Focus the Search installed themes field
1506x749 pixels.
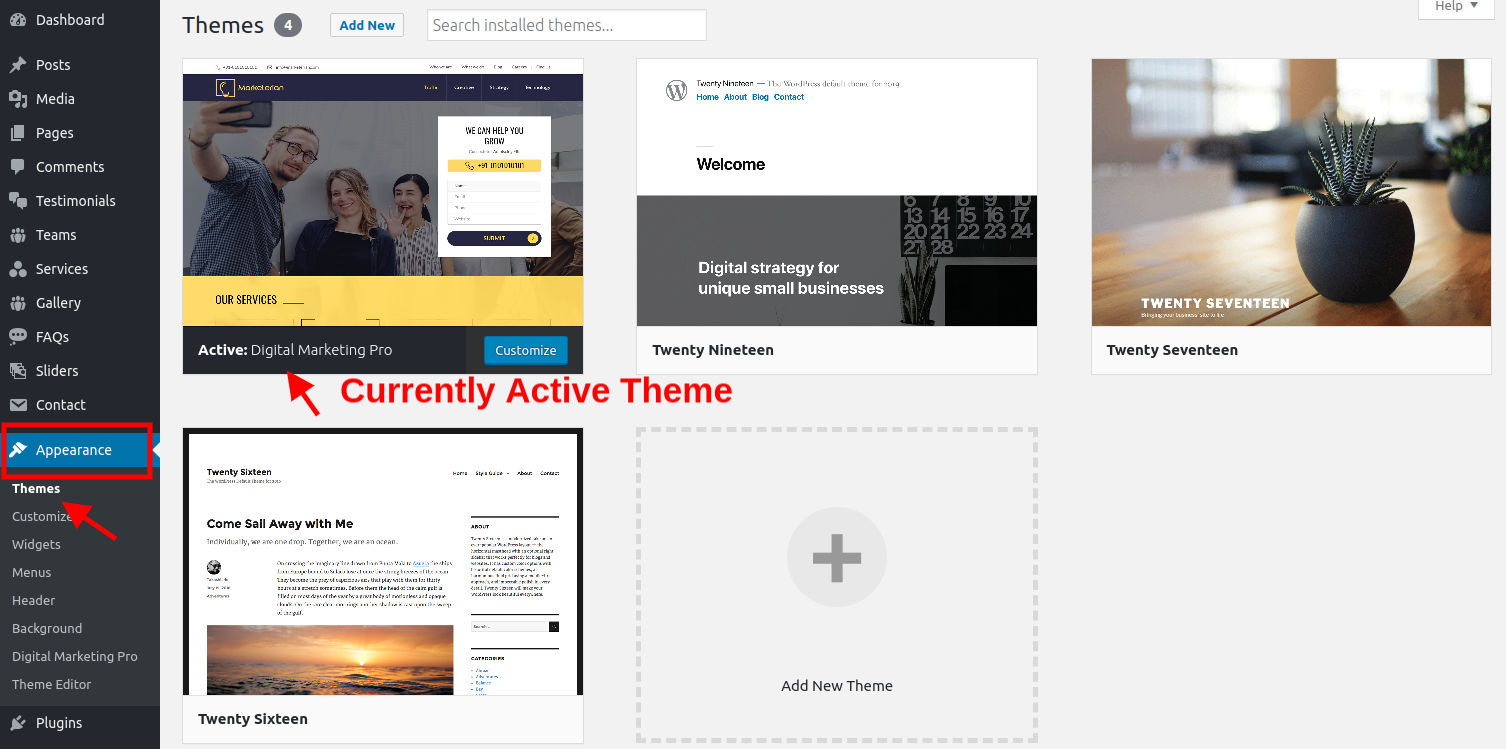point(567,25)
